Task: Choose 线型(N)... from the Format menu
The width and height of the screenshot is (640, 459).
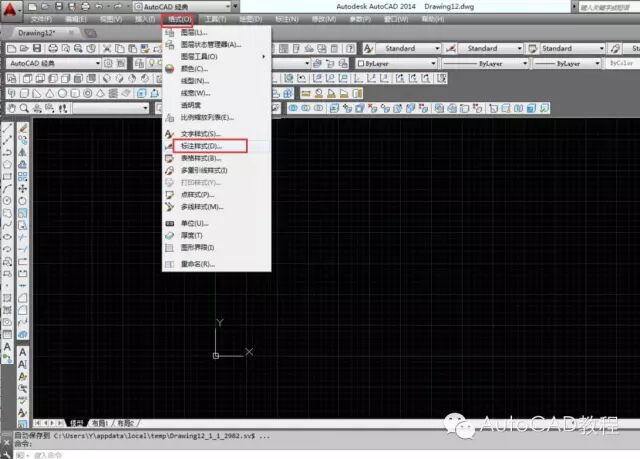Action: (217, 81)
